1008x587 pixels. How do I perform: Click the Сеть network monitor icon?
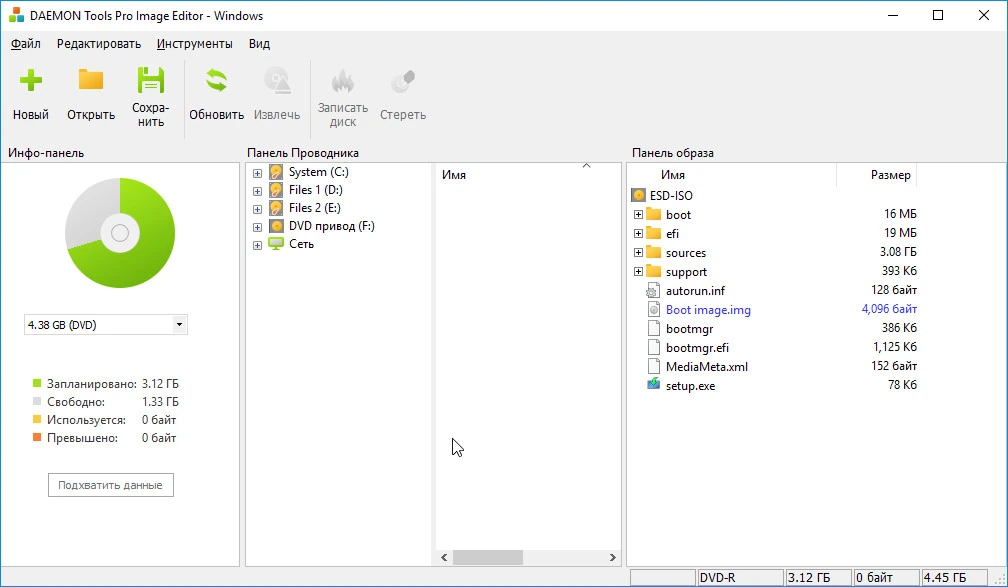point(276,244)
